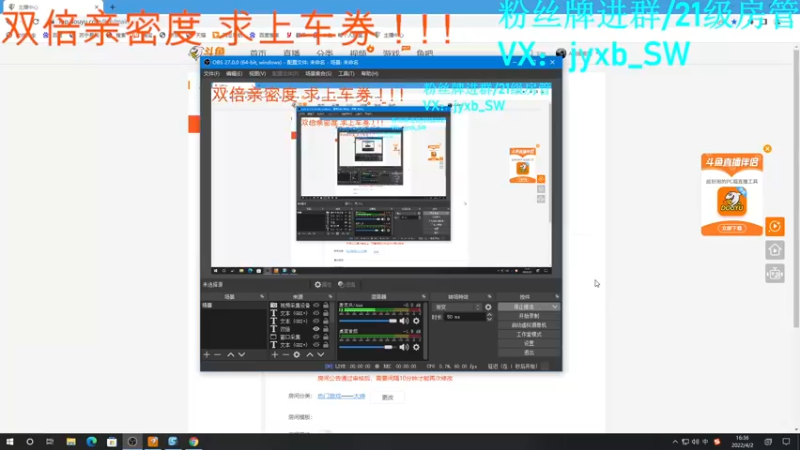Click 启动虚拟摄像机 button

[529, 326]
